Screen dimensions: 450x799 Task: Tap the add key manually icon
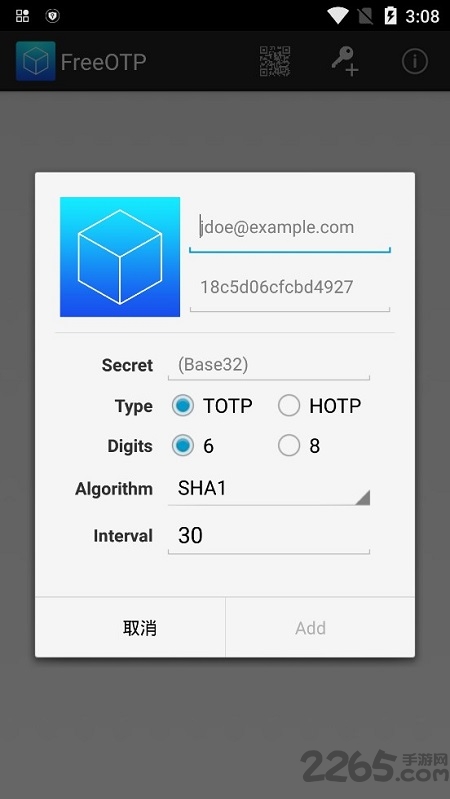tap(345, 61)
